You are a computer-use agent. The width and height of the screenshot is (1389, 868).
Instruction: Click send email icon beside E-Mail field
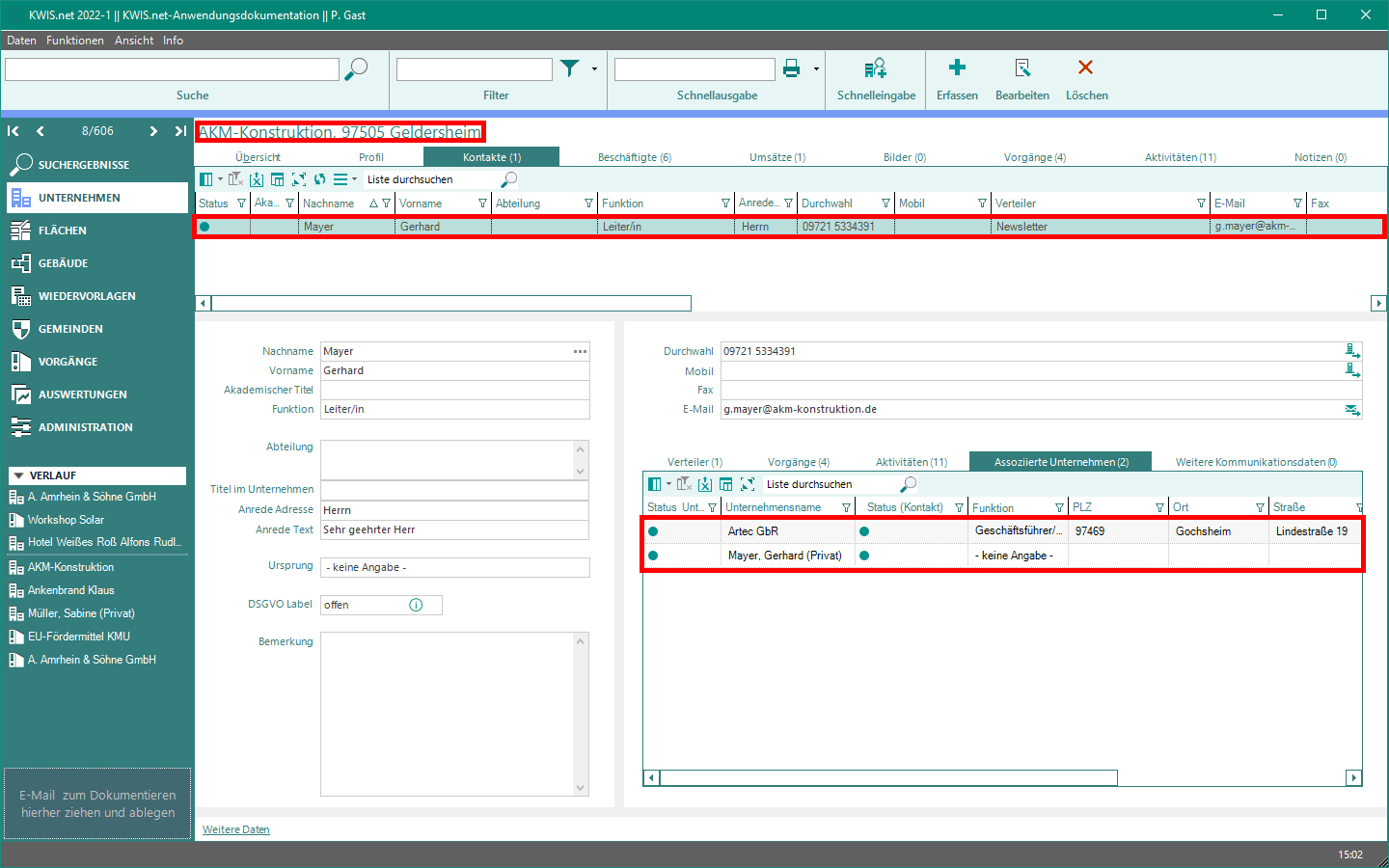pyautogui.click(x=1352, y=410)
